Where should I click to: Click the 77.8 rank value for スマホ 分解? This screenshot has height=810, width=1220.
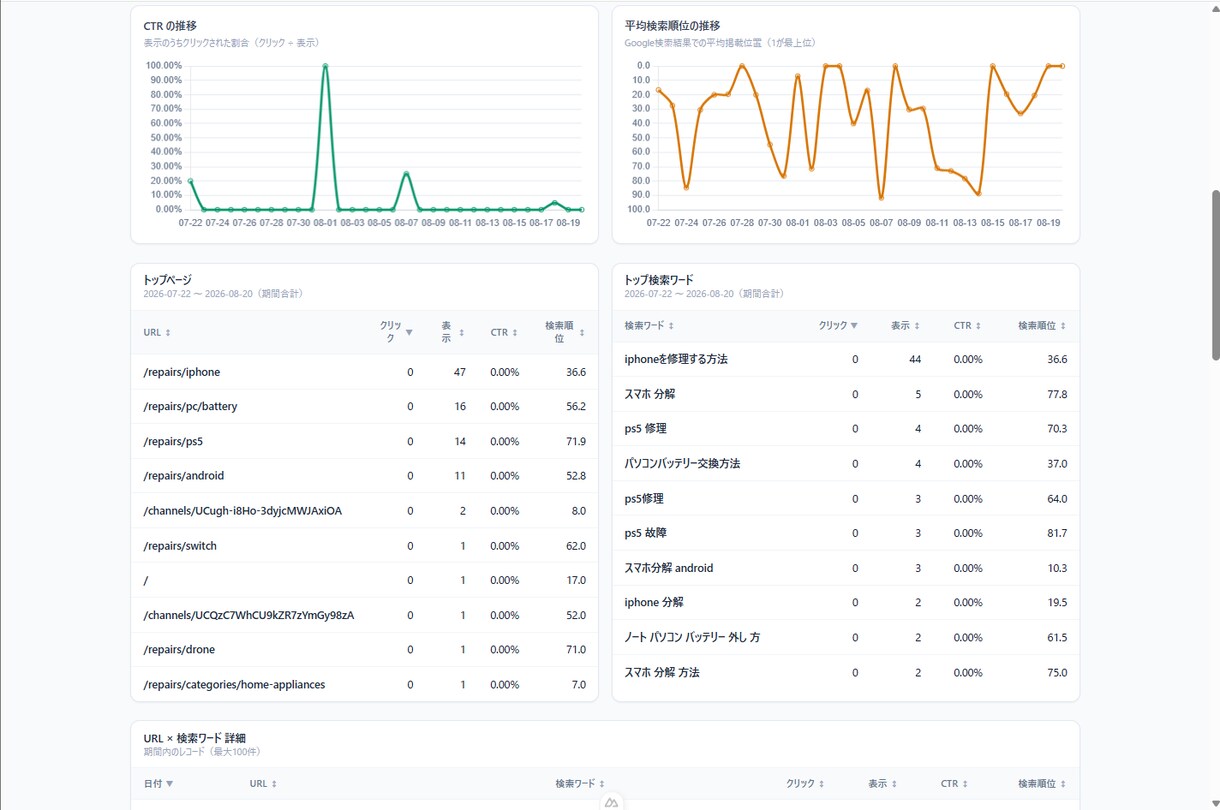pyautogui.click(x=1057, y=394)
